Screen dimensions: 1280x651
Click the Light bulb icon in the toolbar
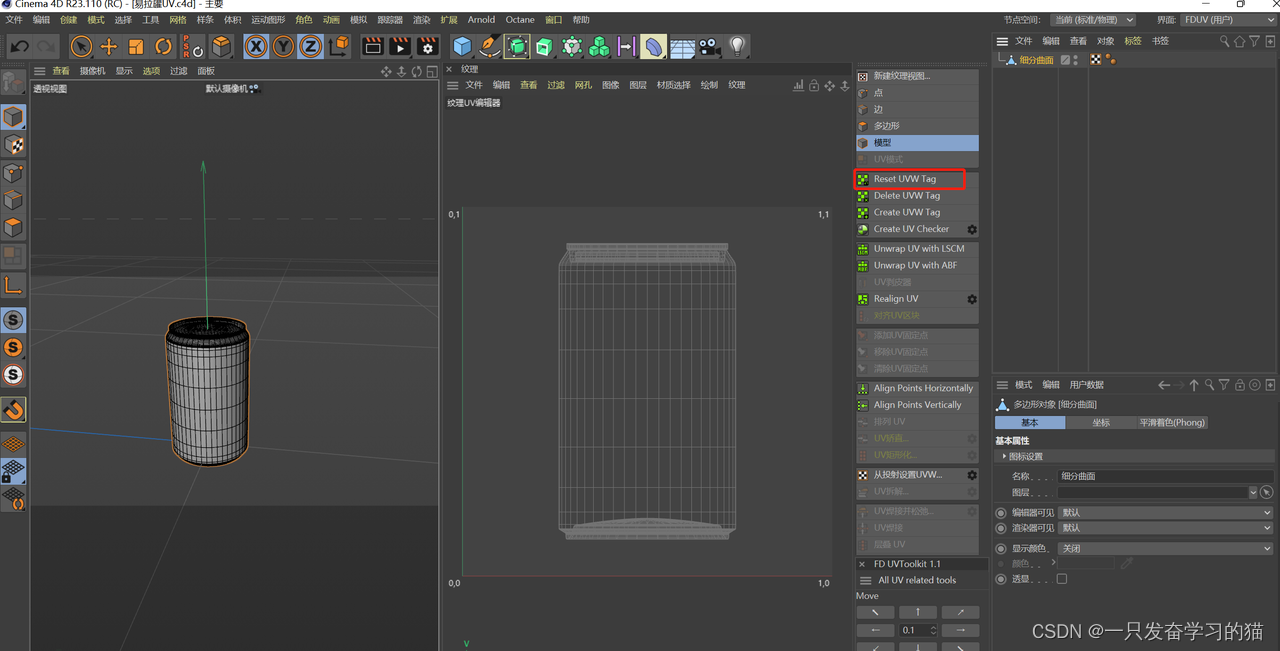[737, 46]
